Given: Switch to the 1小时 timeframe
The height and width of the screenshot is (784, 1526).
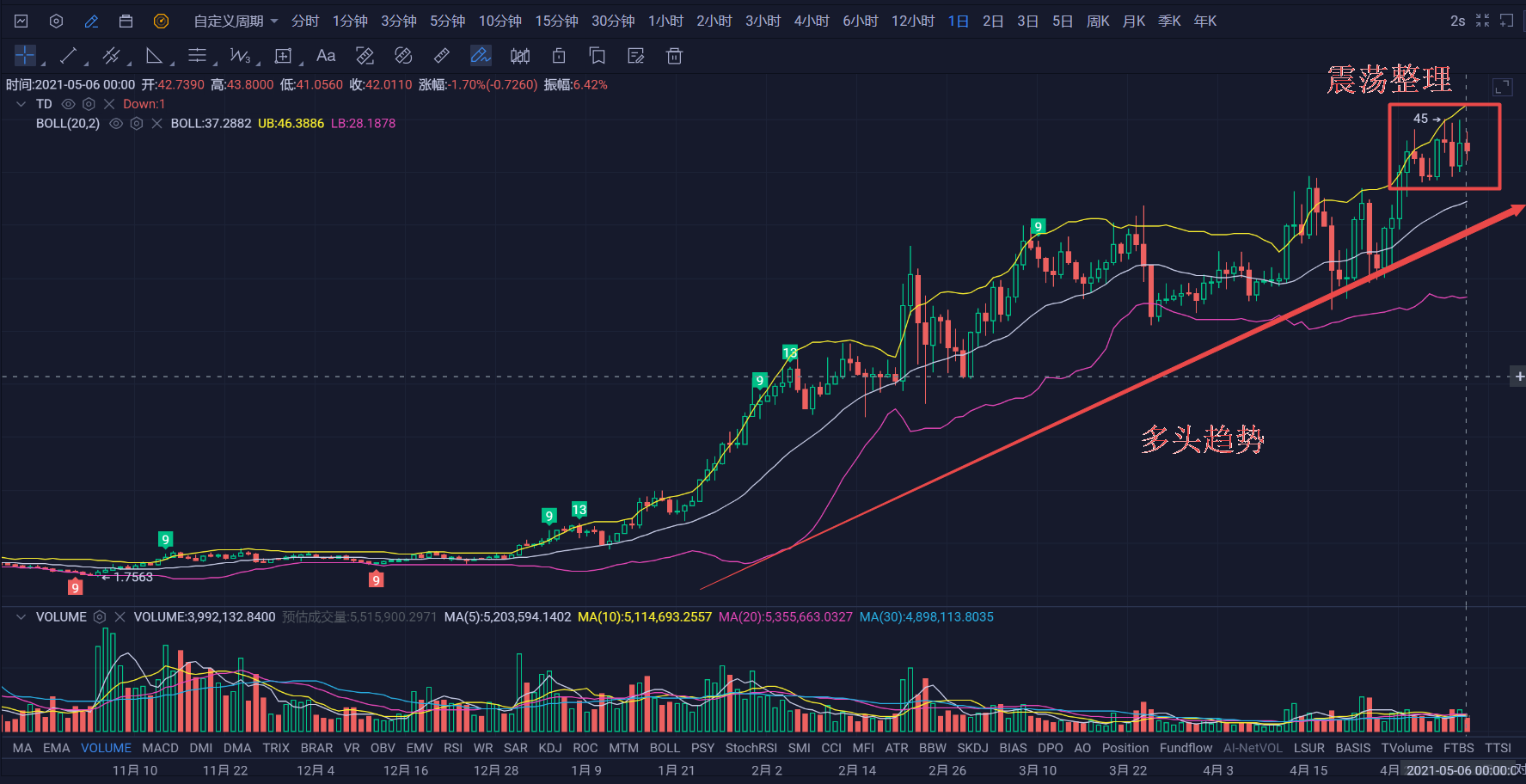Looking at the screenshot, I should tap(665, 21).
